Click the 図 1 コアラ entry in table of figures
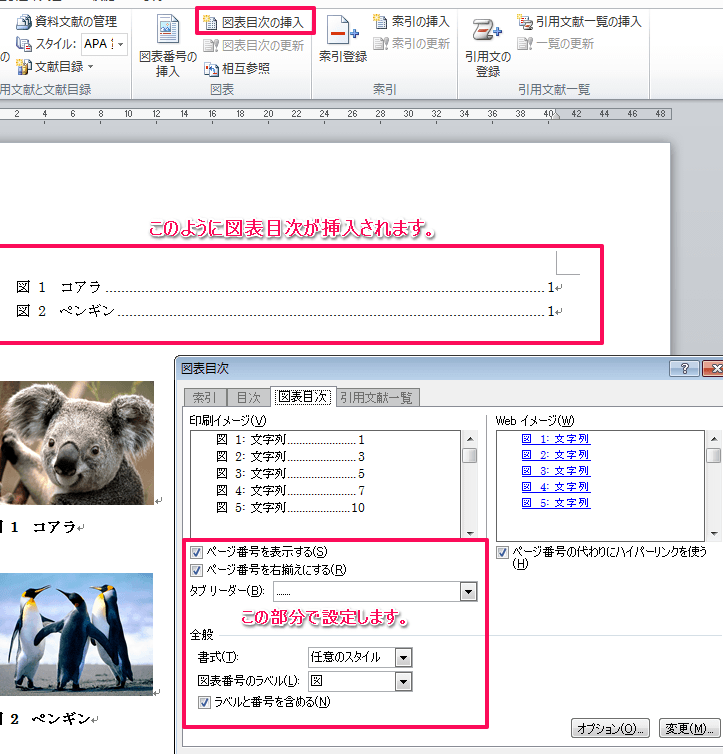Image resolution: width=723 pixels, height=754 pixels. (x=288, y=288)
